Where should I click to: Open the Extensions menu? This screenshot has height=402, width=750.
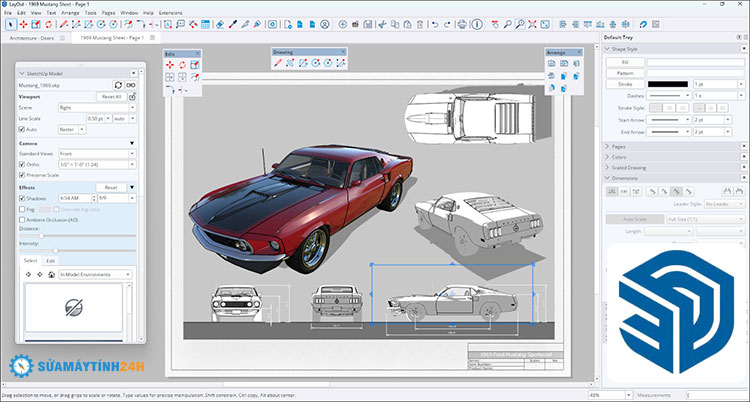pos(170,12)
